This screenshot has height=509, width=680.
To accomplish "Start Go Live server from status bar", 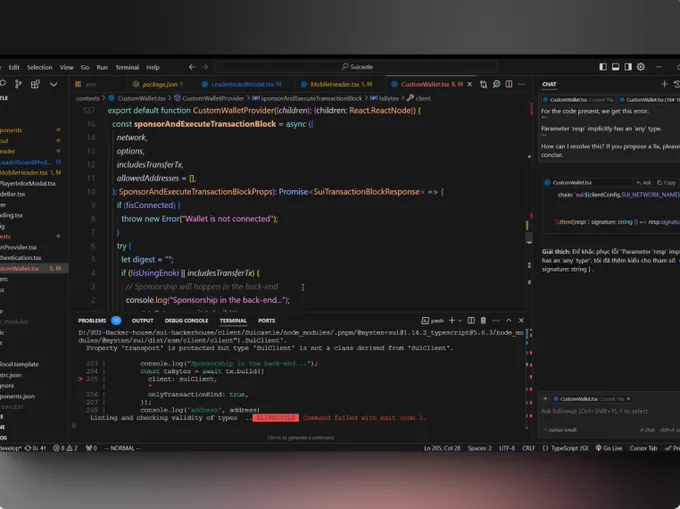I will tap(609, 448).
